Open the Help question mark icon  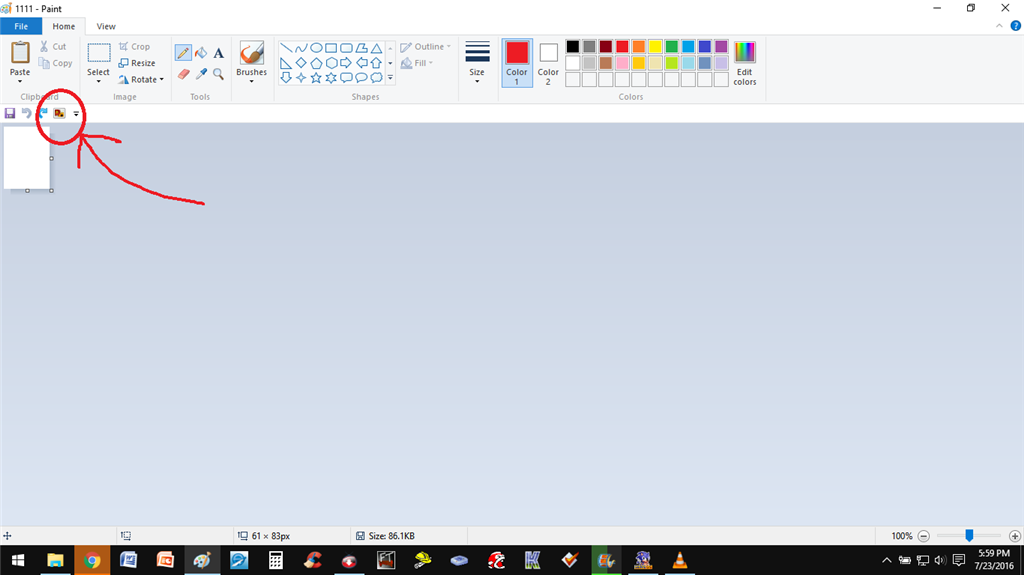click(x=1016, y=26)
